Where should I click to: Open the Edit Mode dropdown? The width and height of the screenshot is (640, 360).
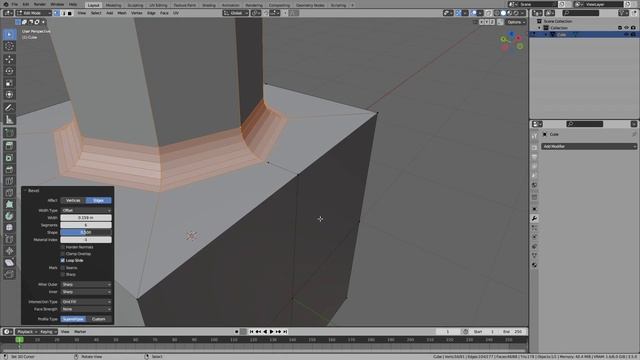(33, 13)
